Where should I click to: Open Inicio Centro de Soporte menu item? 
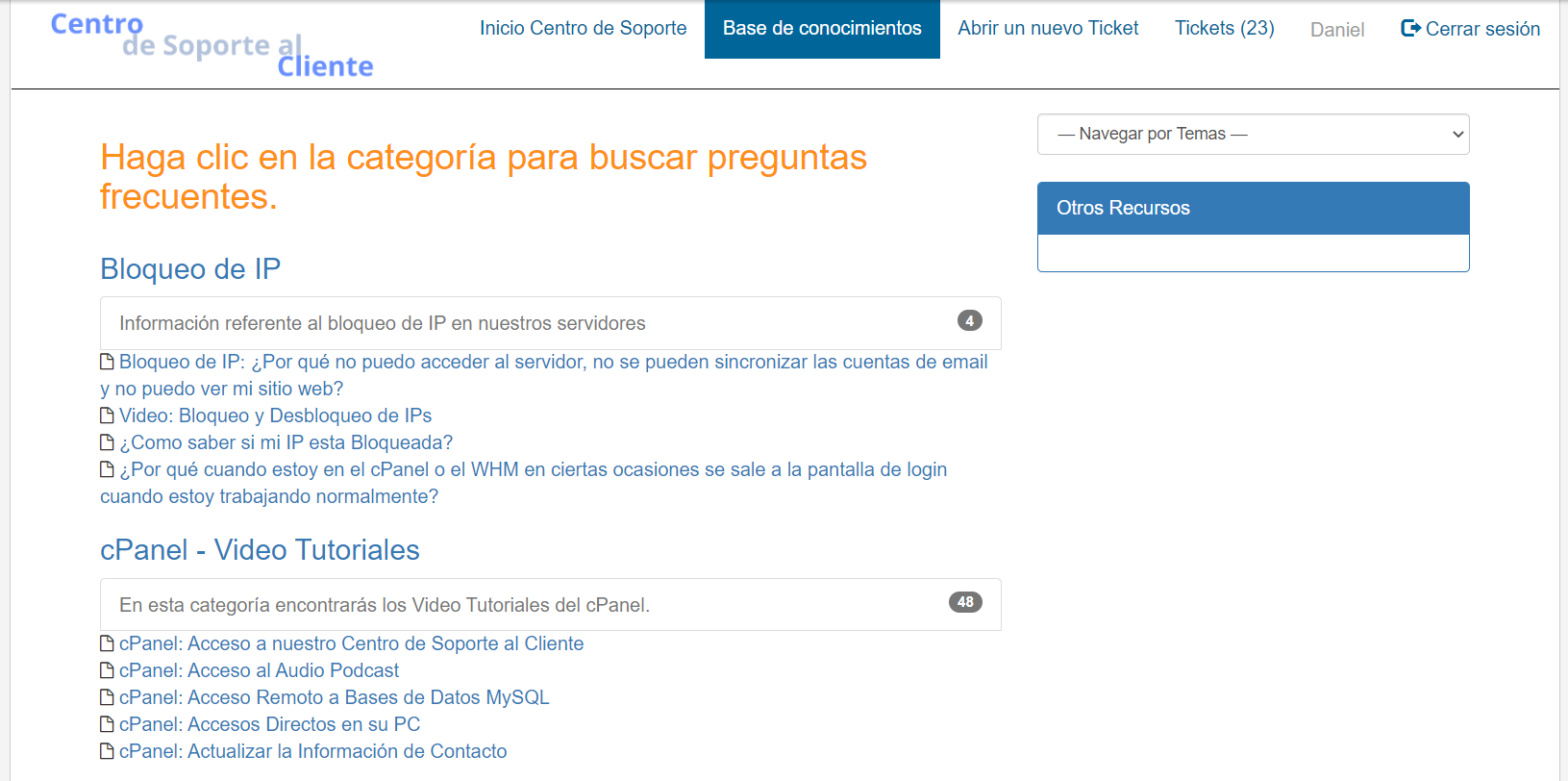pyautogui.click(x=583, y=29)
